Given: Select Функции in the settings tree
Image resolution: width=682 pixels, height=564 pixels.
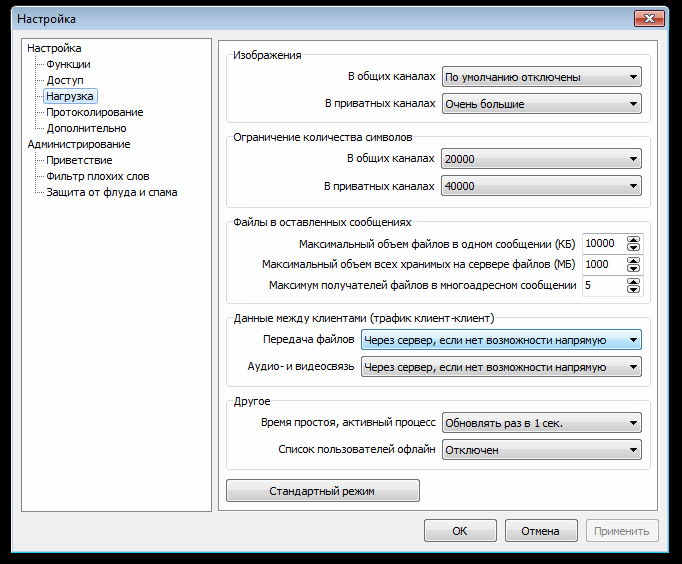Looking at the screenshot, I should pyautogui.click(x=68, y=64).
